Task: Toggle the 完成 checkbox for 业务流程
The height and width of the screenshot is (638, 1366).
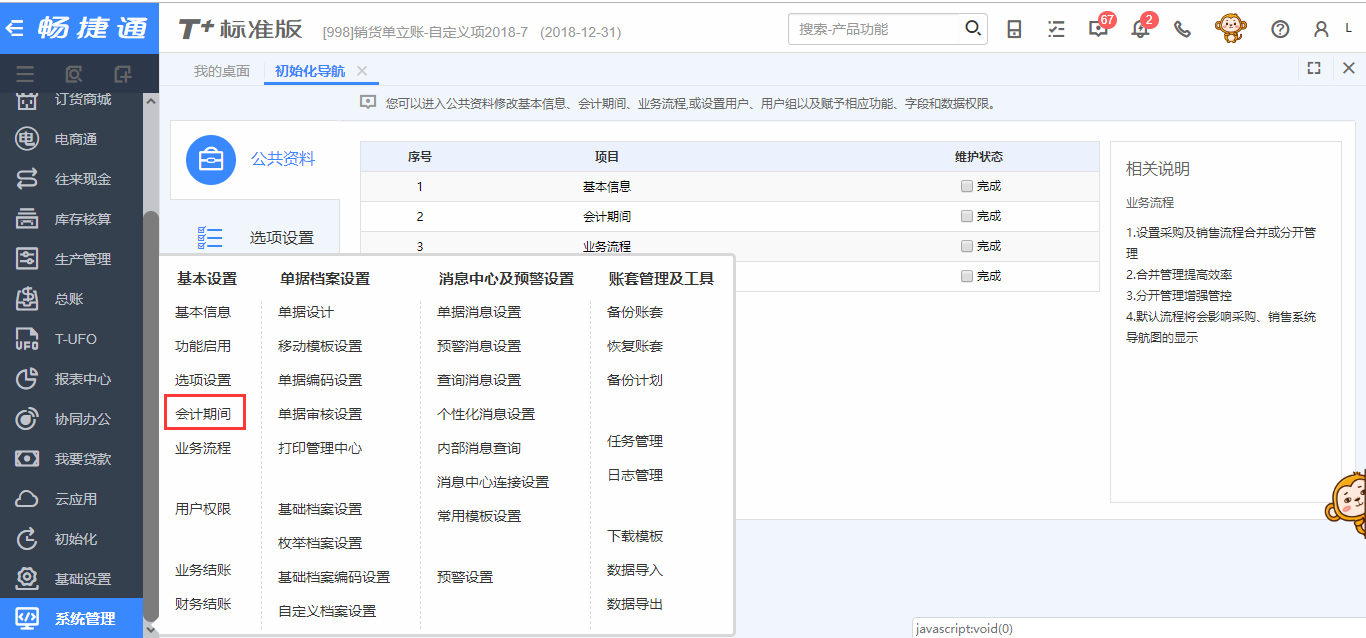Action: click(966, 246)
